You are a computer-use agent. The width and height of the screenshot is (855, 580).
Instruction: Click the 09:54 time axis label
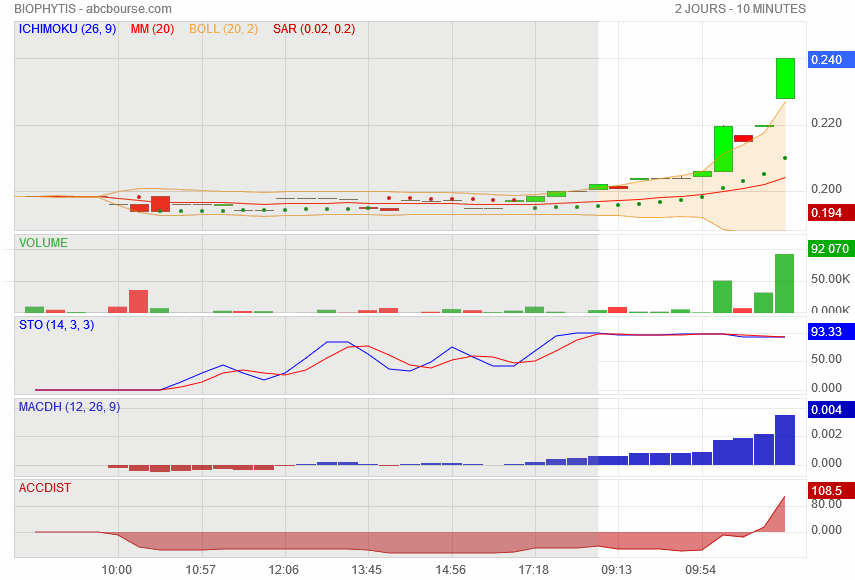(x=701, y=570)
